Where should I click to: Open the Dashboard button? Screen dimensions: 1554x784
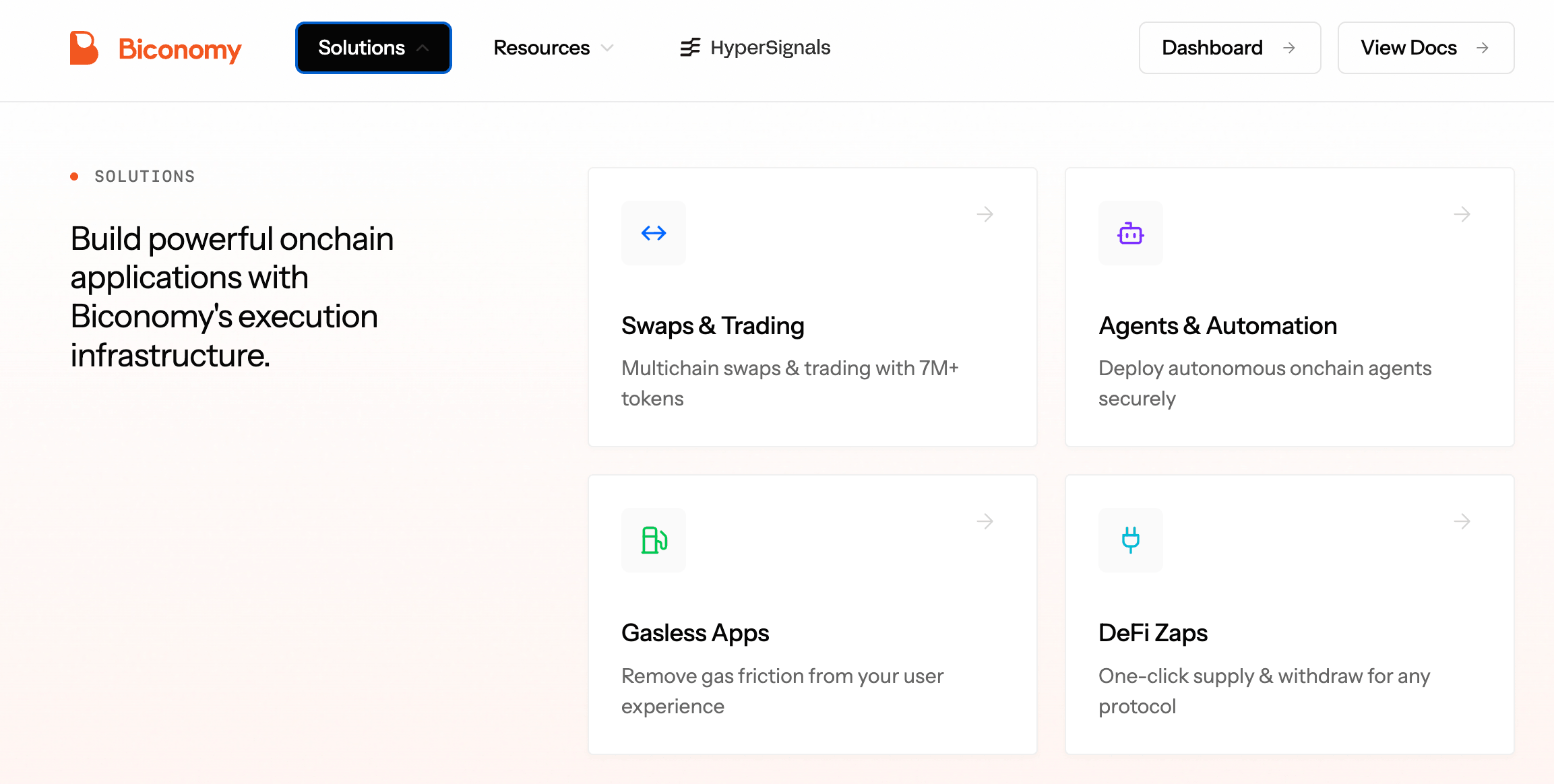point(1230,48)
